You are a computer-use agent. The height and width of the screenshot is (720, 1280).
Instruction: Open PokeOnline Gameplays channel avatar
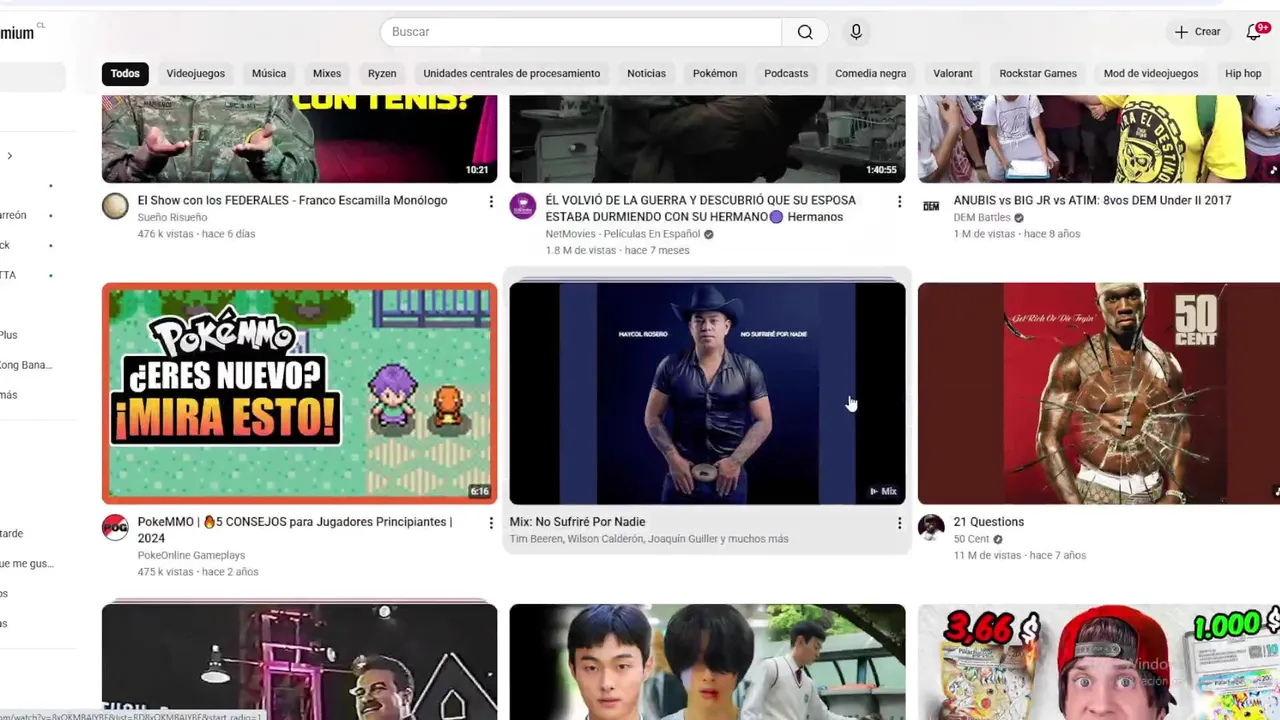pos(115,527)
